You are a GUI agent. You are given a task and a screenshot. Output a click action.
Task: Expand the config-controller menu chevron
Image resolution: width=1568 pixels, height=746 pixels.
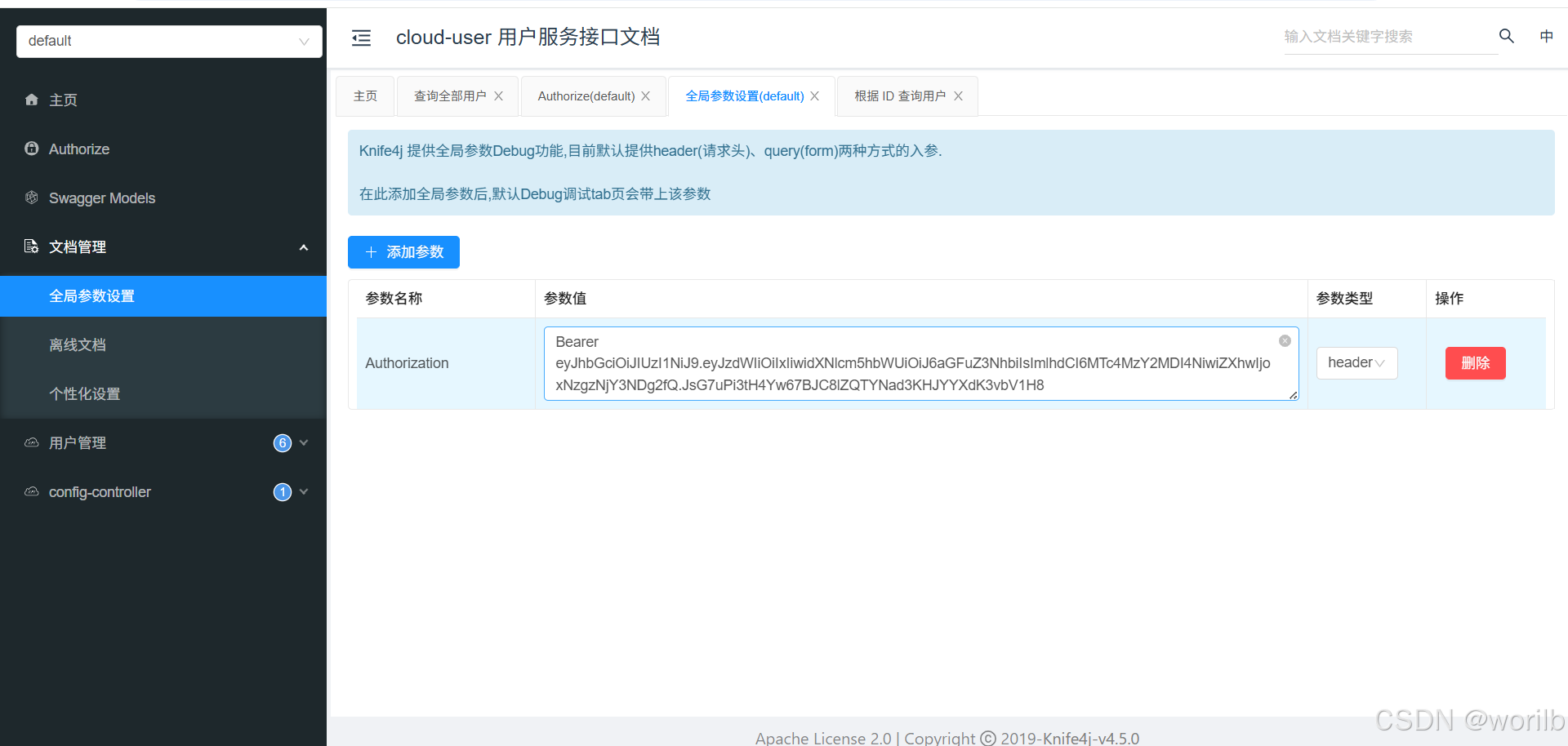coord(304,492)
